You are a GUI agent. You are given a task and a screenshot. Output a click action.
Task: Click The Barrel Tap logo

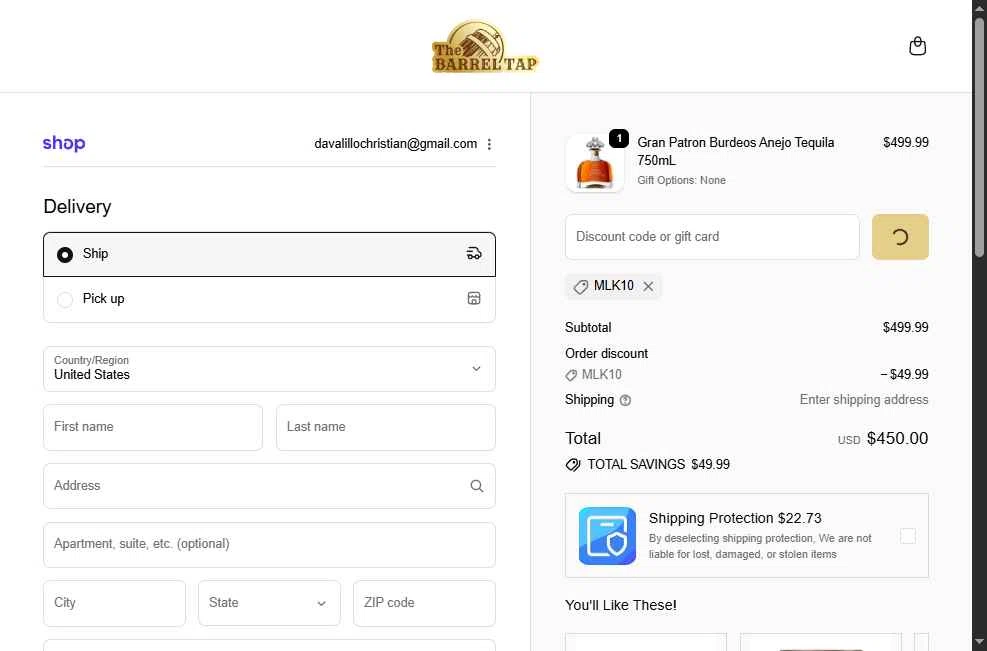click(x=485, y=47)
